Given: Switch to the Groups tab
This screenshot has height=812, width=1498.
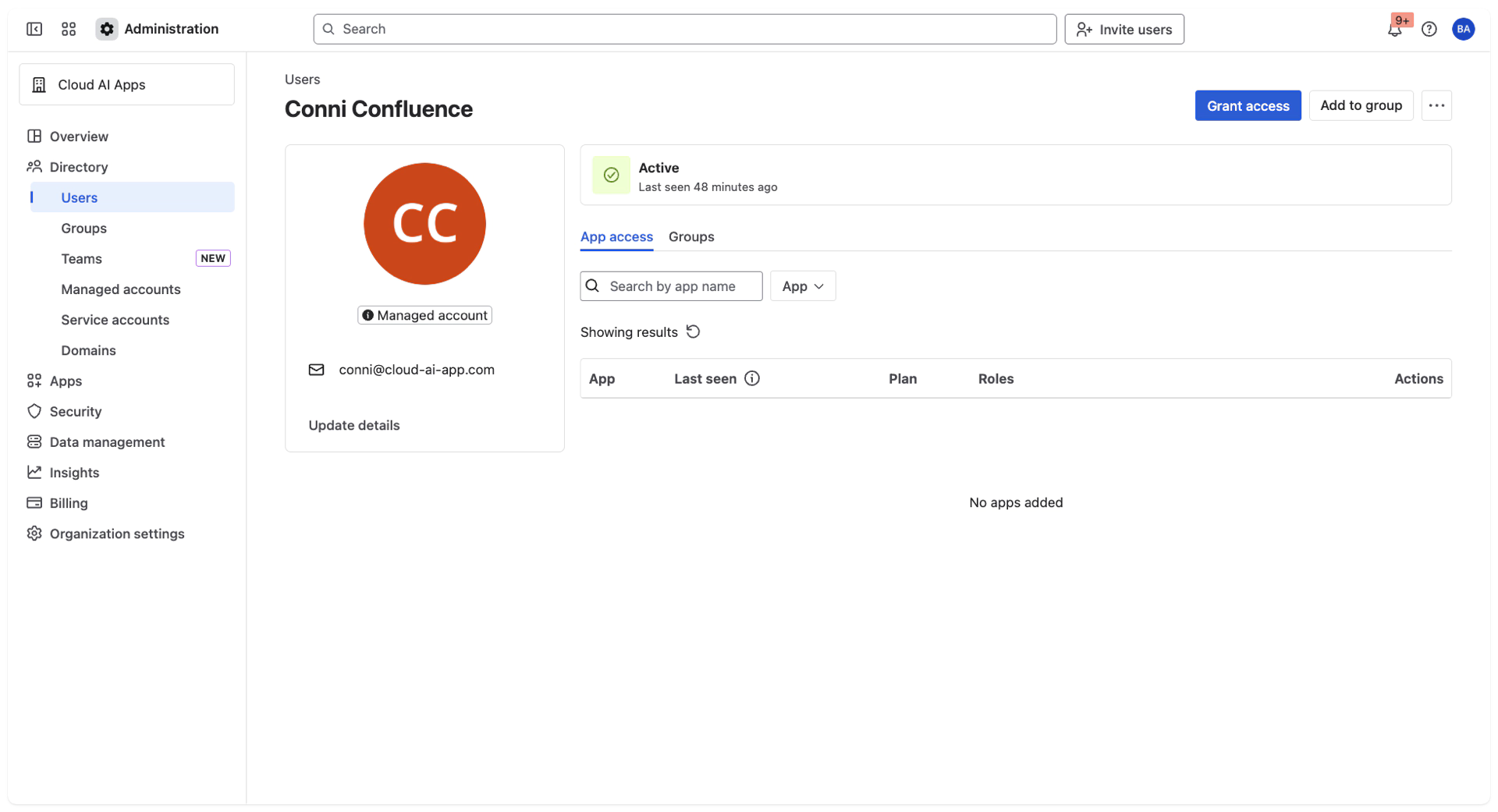Looking at the screenshot, I should click(x=691, y=236).
